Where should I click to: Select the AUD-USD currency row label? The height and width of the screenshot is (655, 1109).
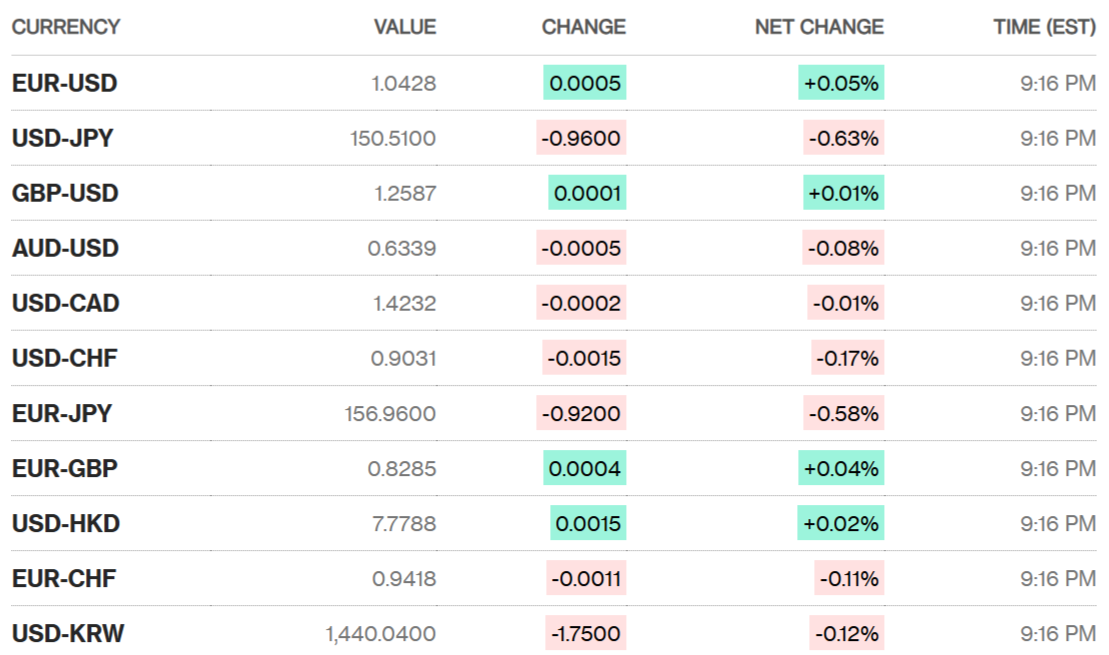tap(65, 248)
